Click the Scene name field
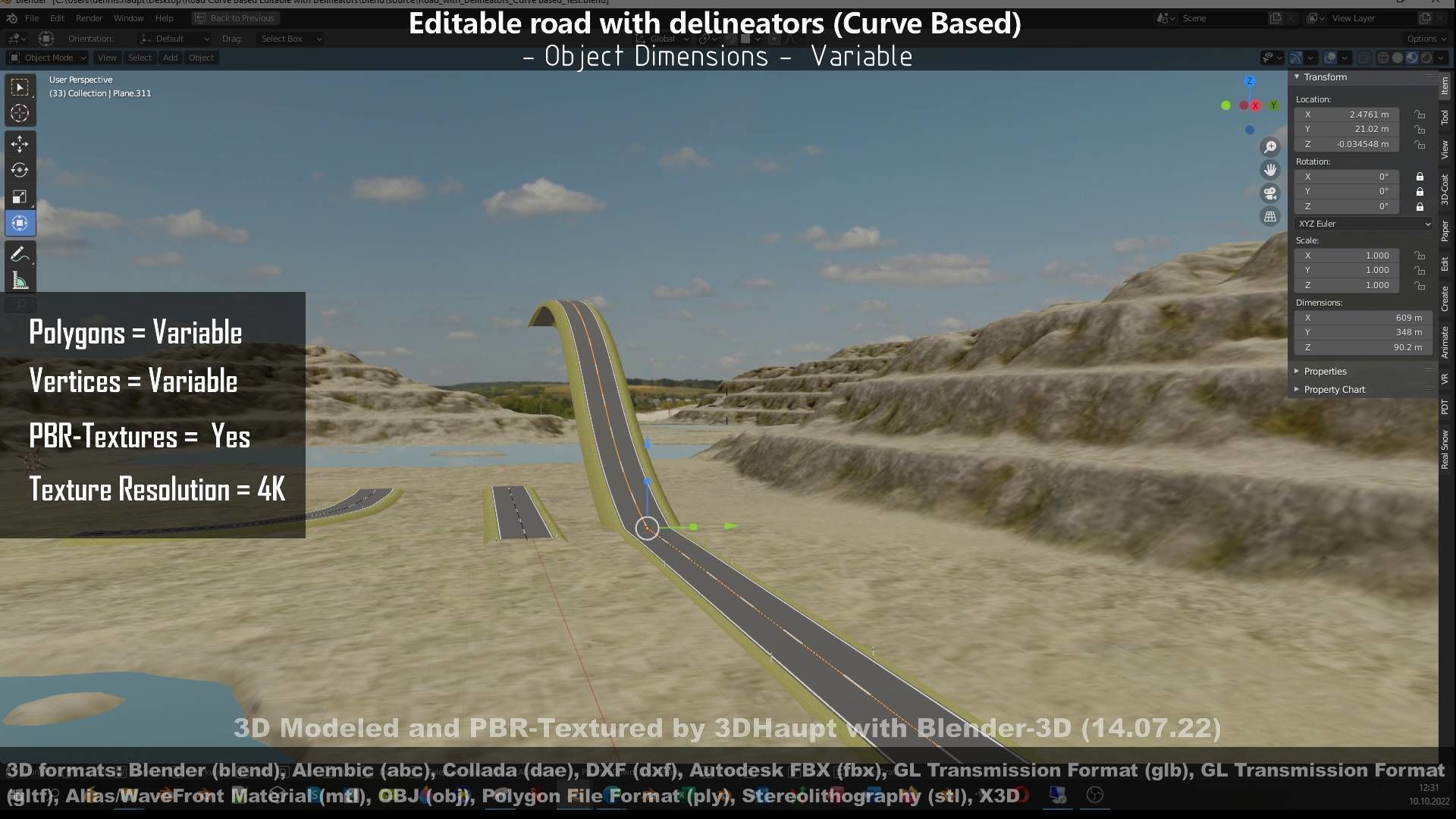Viewport: 1456px width, 819px height. coord(1222,18)
